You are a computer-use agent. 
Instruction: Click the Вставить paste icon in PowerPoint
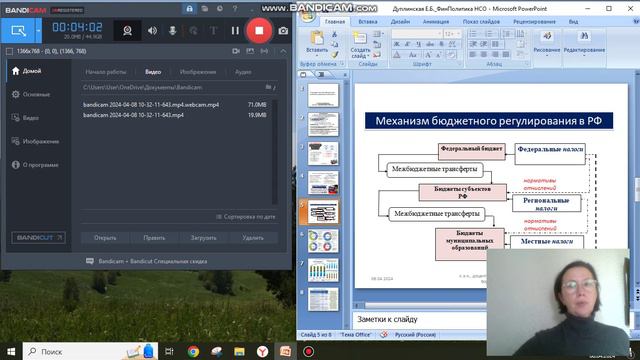click(317, 39)
